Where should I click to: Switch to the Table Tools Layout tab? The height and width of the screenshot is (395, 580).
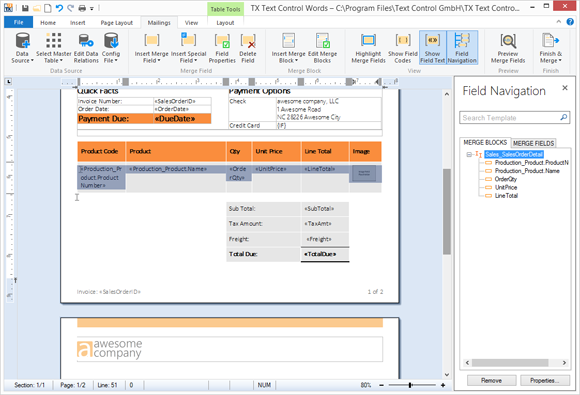(x=225, y=23)
